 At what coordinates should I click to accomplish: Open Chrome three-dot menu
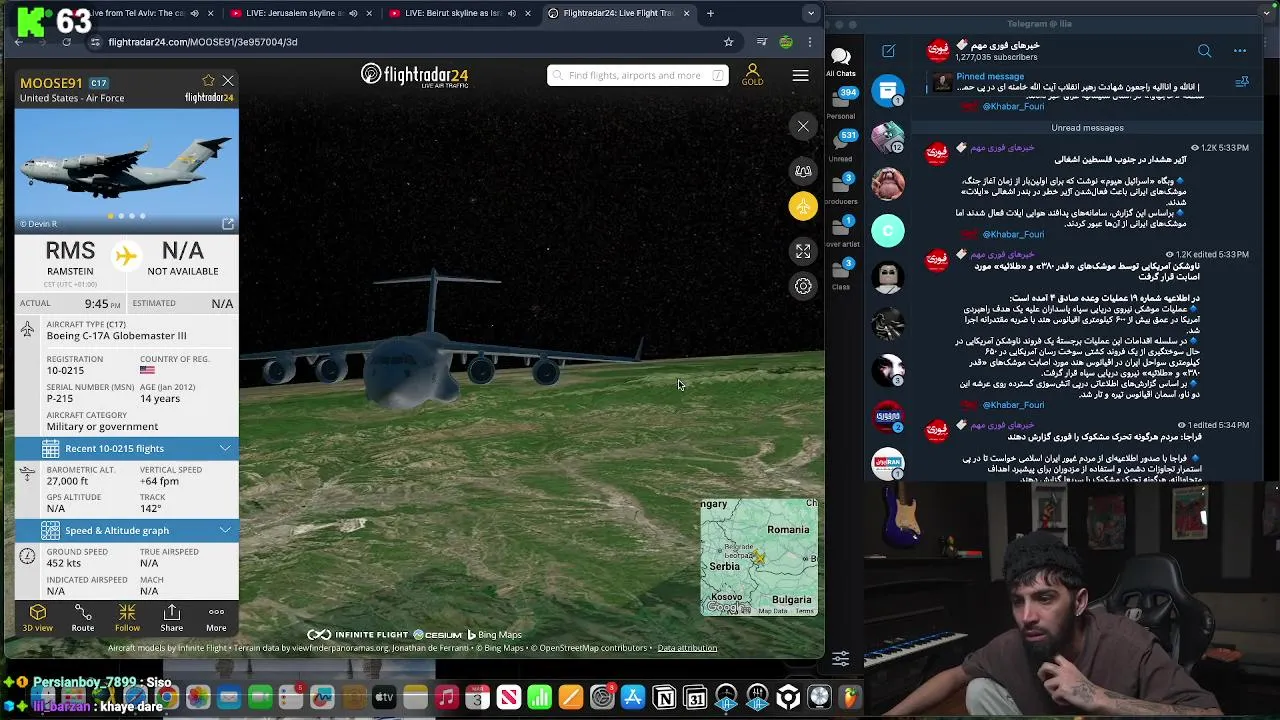point(810,42)
